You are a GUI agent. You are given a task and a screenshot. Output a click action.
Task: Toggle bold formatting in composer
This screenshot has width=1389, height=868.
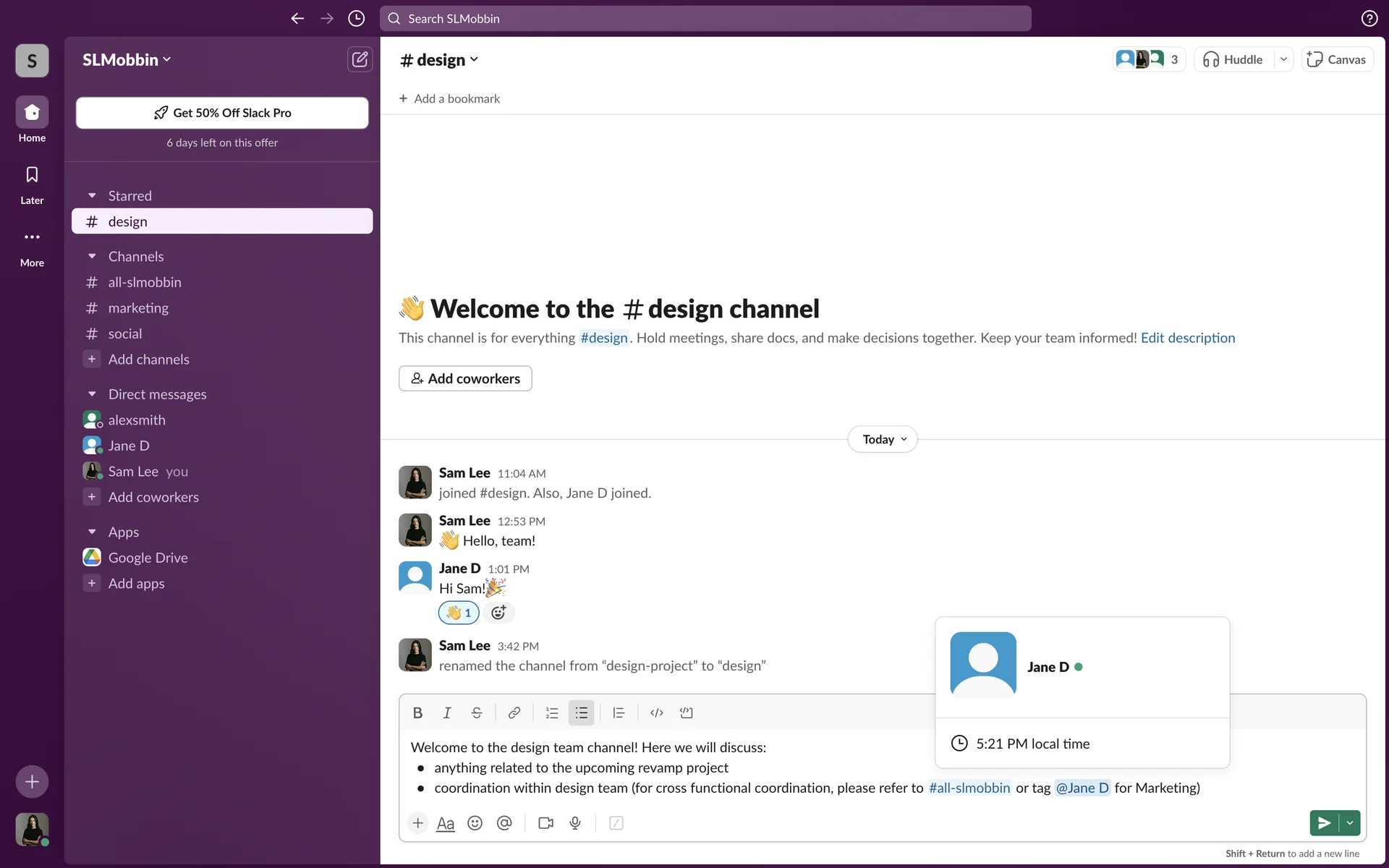click(x=417, y=712)
